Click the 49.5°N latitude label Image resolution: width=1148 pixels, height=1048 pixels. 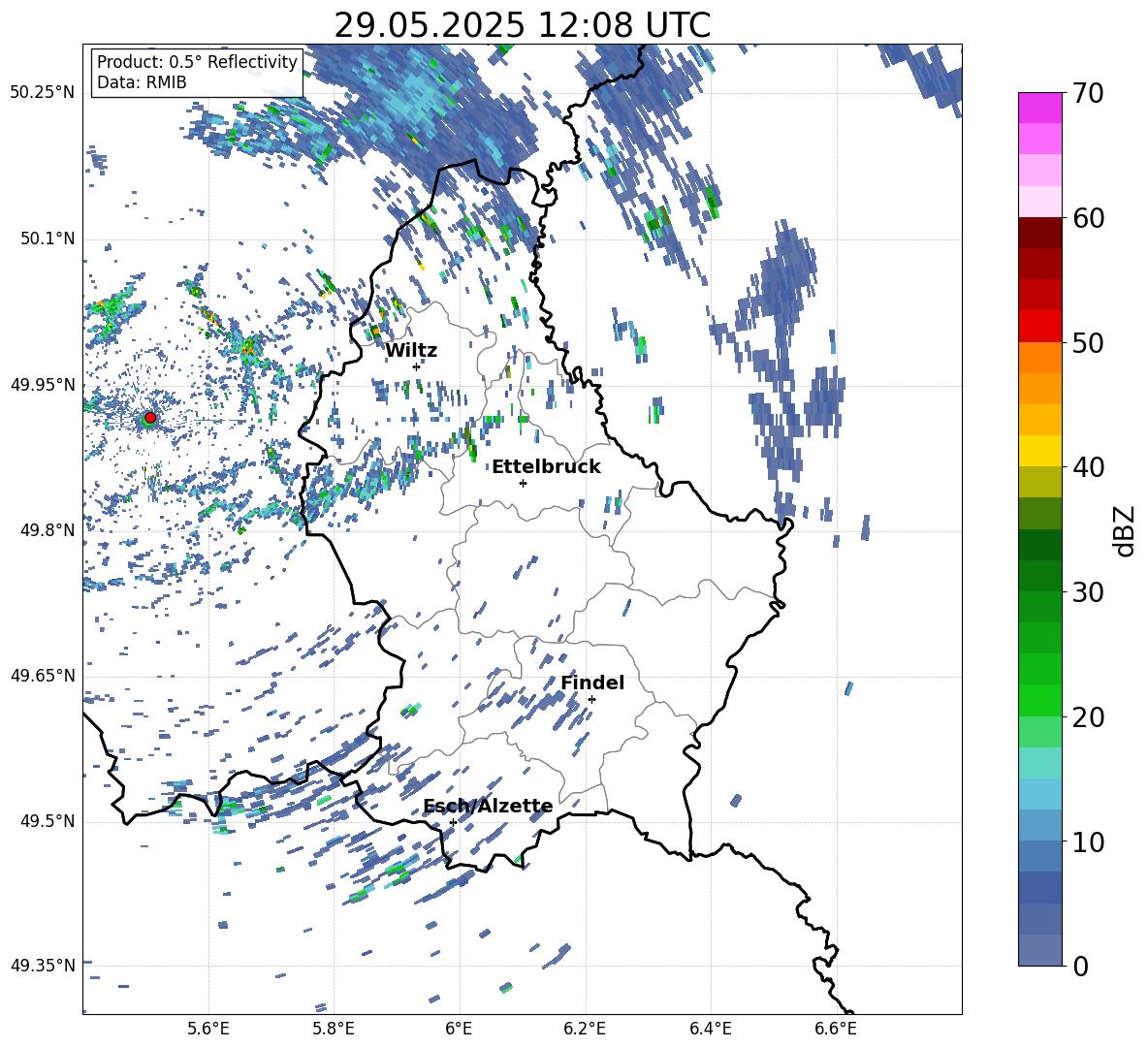48,820
